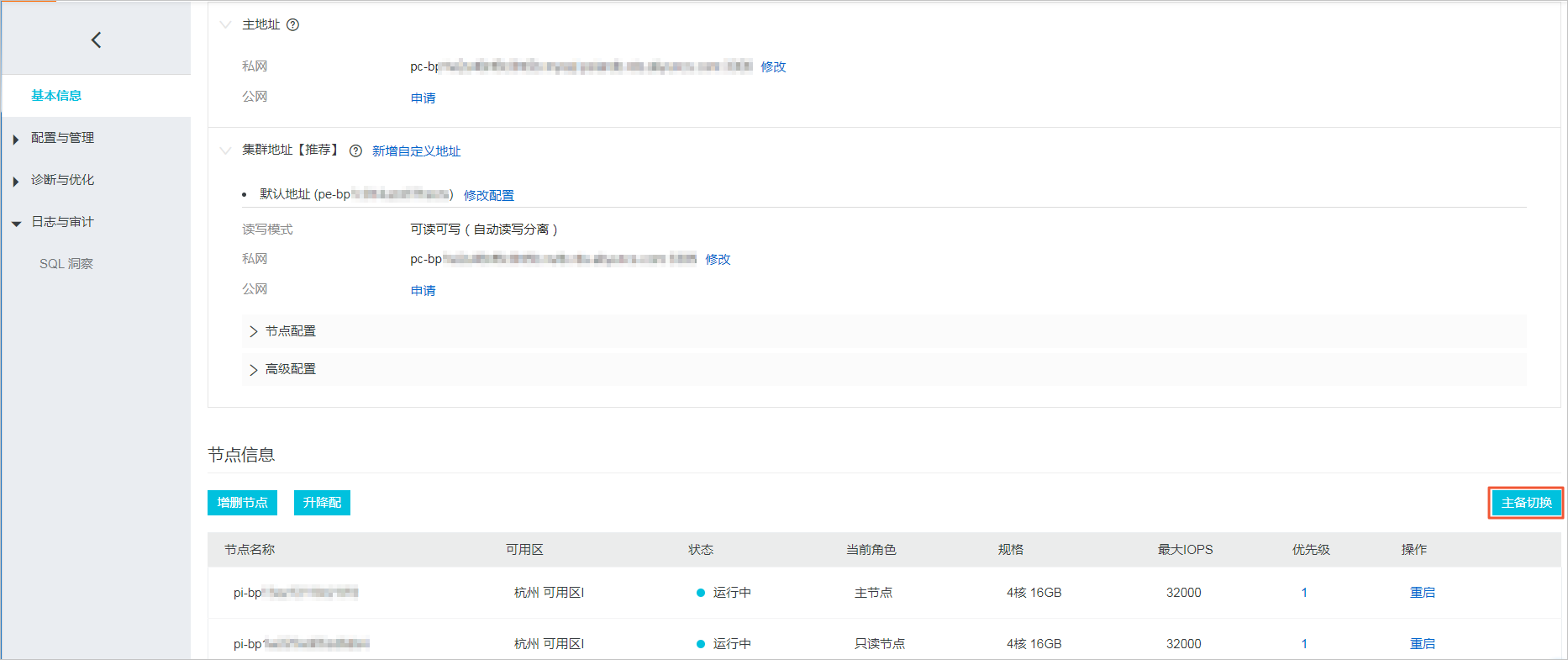Click the back arrow in the sidebar
The height and width of the screenshot is (660, 1568).
pos(96,40)
